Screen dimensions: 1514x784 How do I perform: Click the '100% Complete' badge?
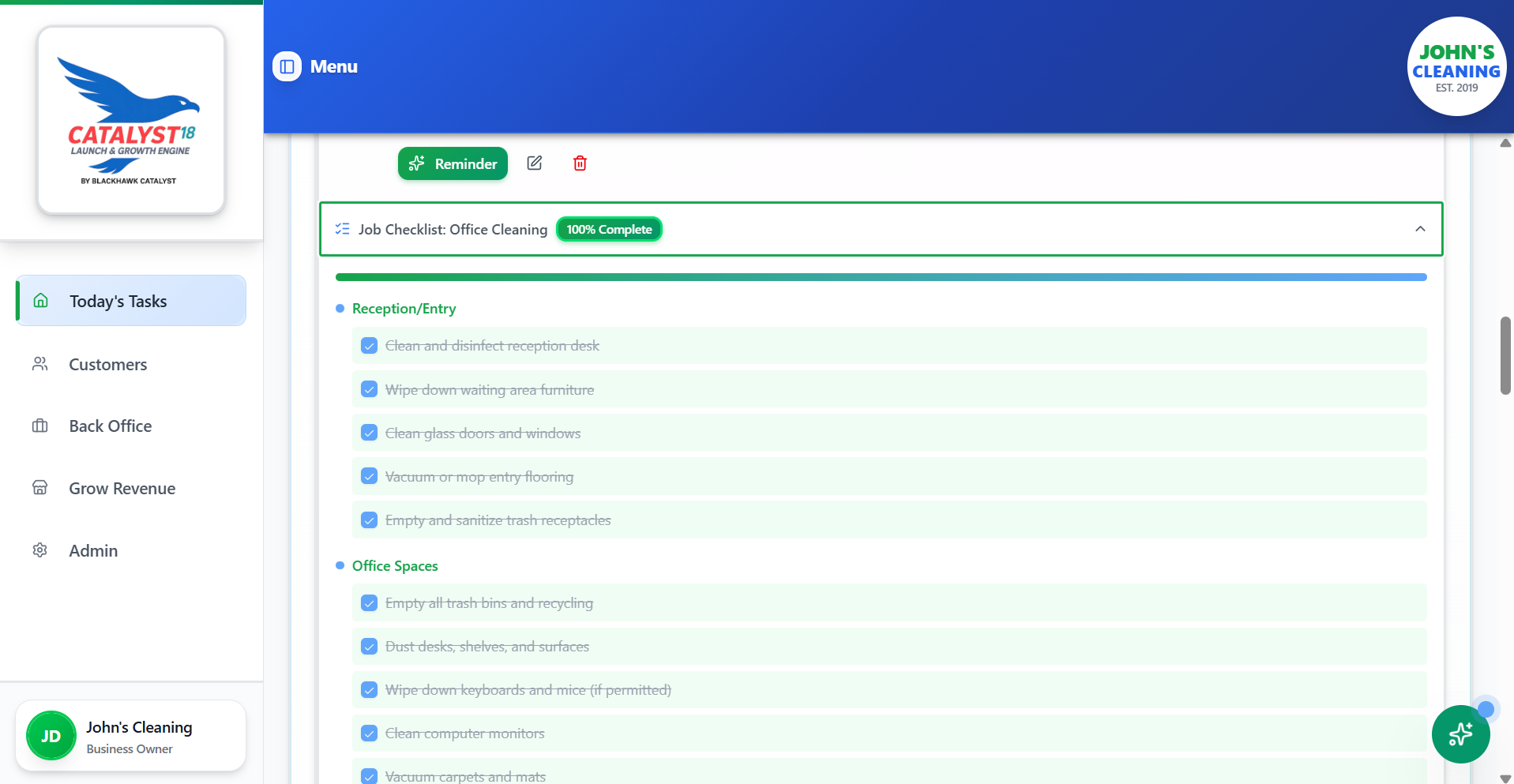click(609, 229)
